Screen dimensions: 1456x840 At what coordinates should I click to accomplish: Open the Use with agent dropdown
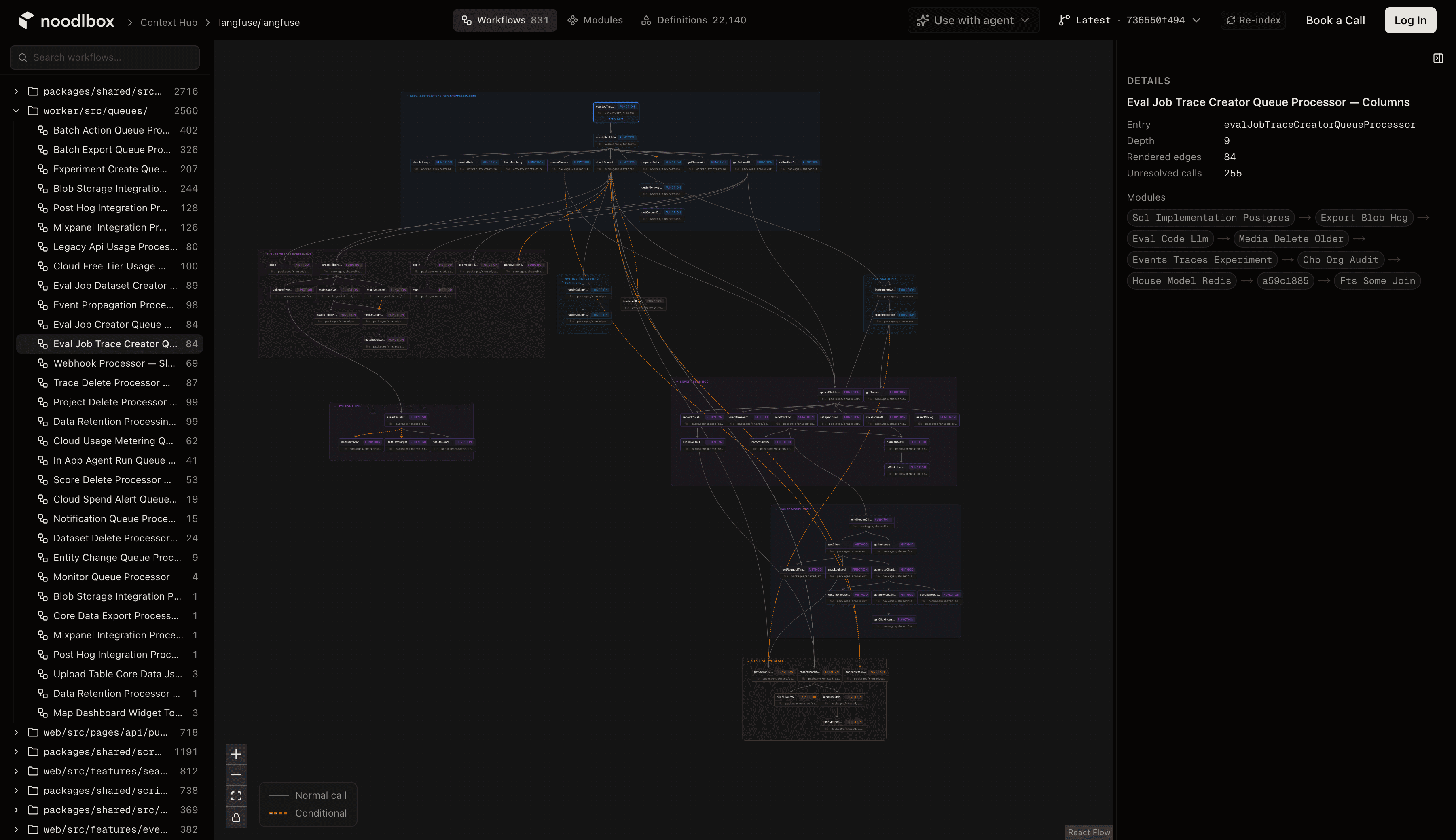click(x=973, y=20)
